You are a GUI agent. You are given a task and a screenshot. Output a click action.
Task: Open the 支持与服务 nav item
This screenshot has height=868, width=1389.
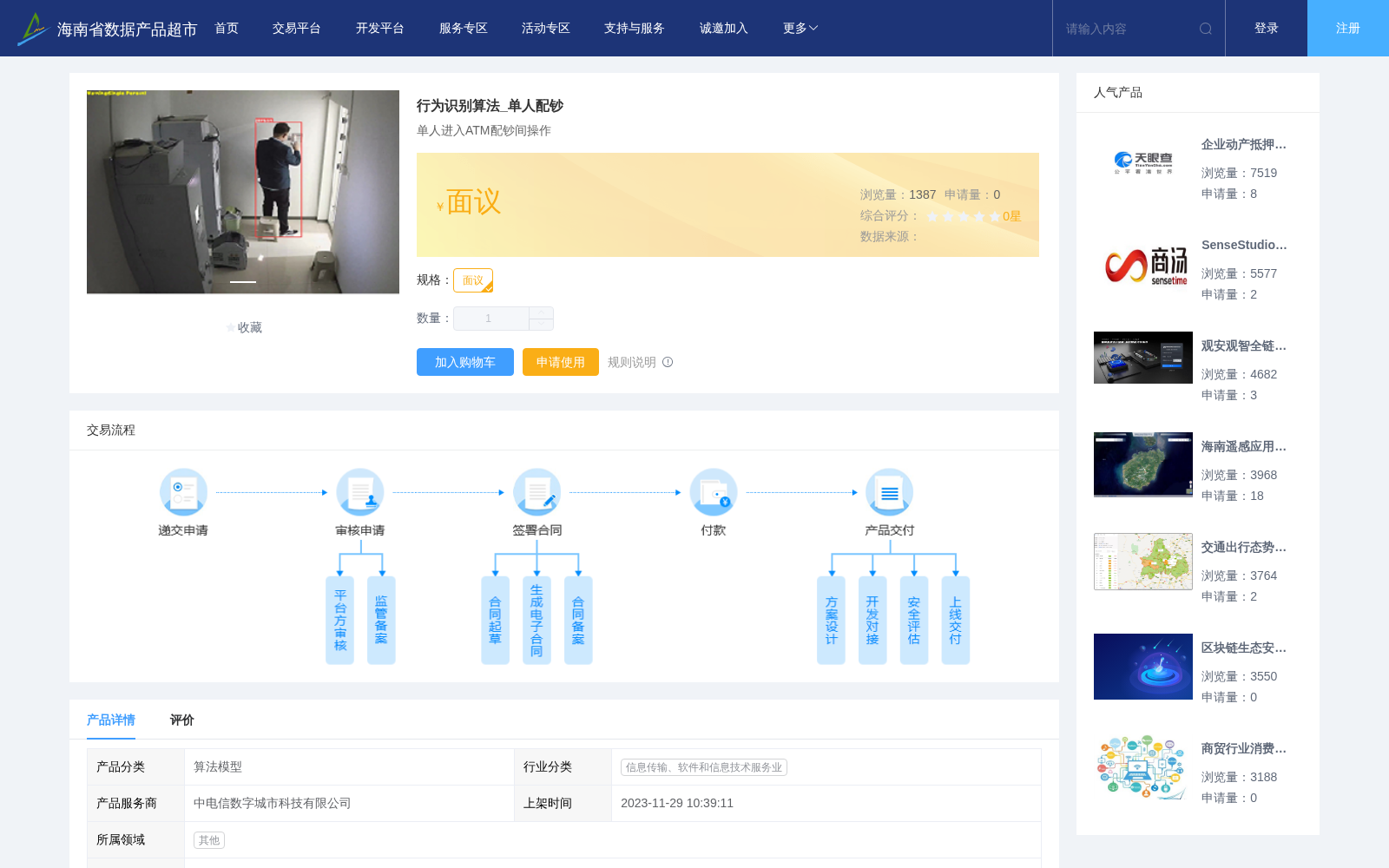point(635,29)
